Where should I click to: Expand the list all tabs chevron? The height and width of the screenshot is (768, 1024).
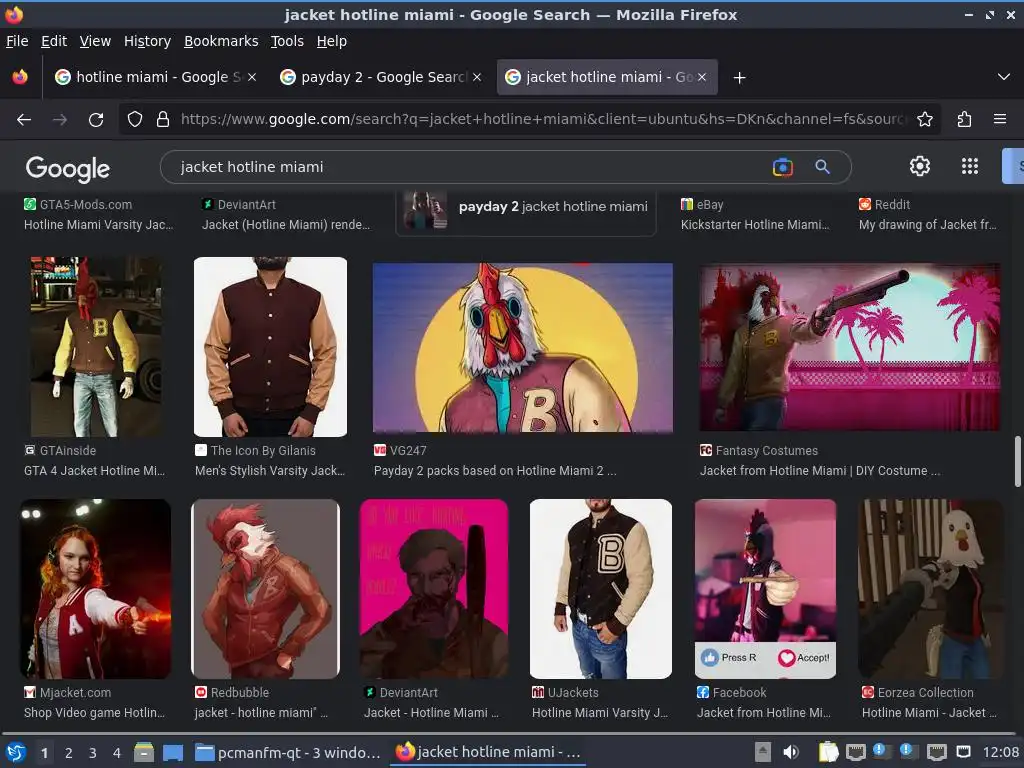1004,77
